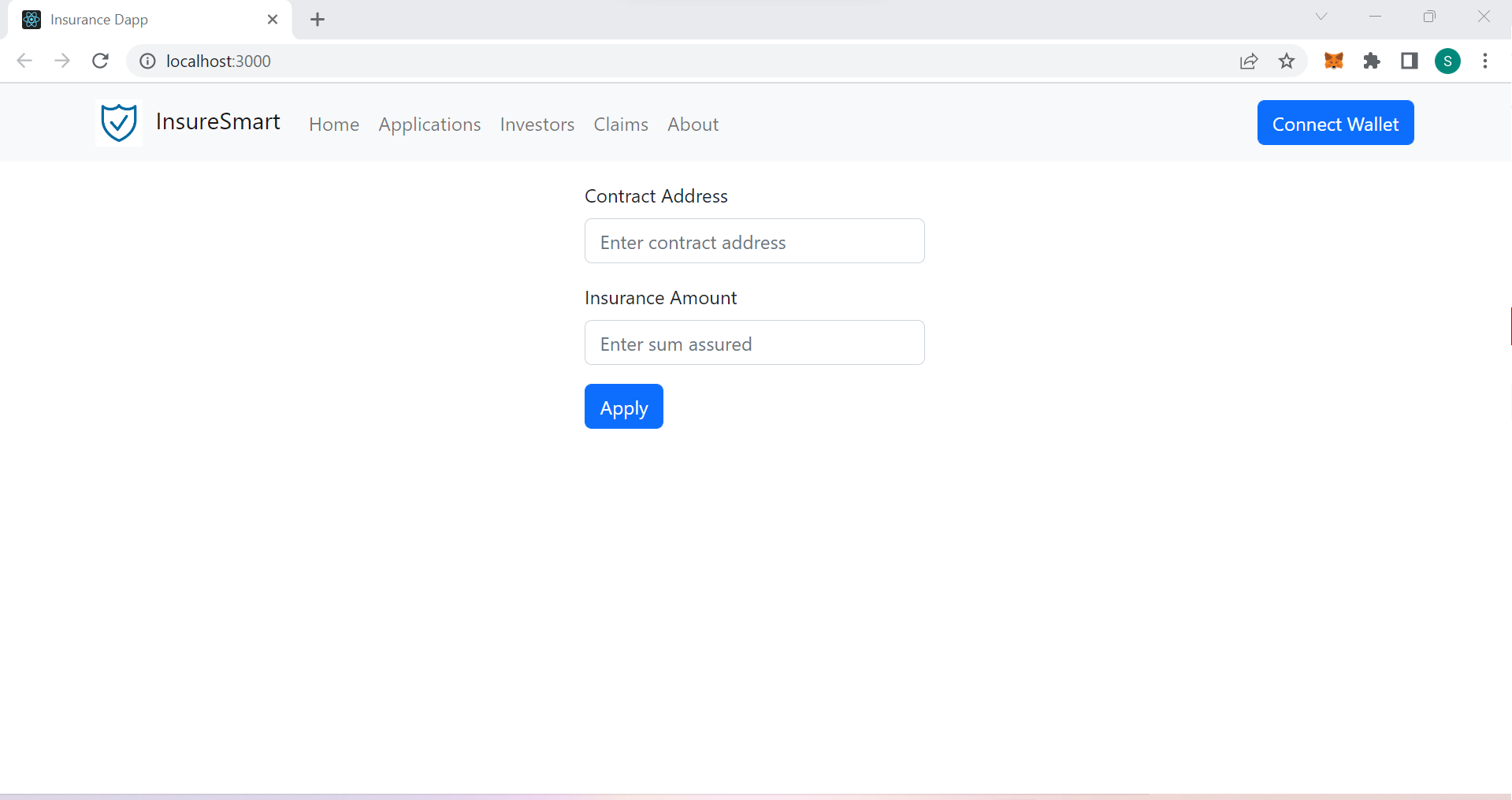1512x800 pixels.
Task: Minimize the browser window
Action: (x=1376, y=17)
